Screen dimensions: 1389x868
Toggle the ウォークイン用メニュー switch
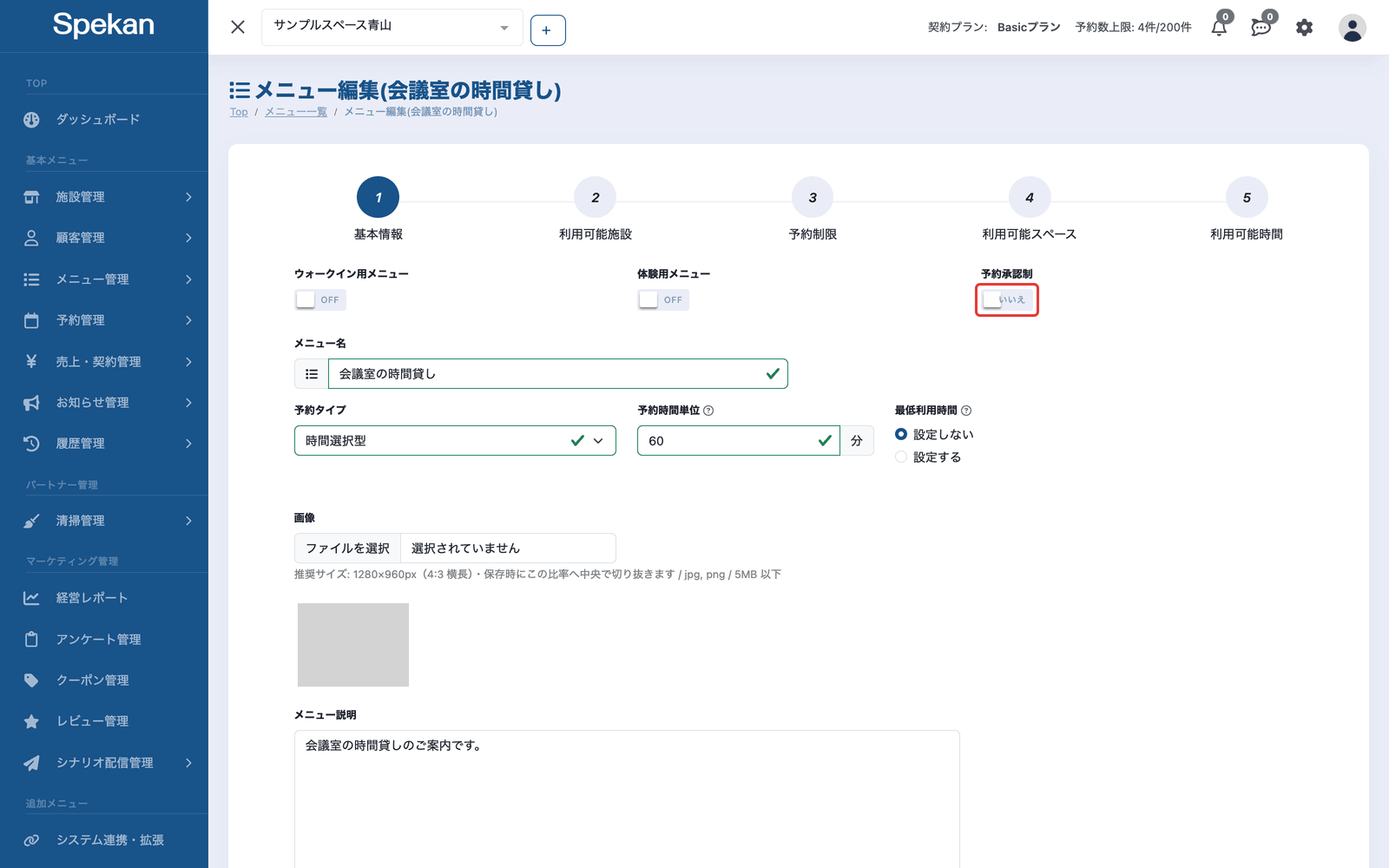[x=320, y=299]
